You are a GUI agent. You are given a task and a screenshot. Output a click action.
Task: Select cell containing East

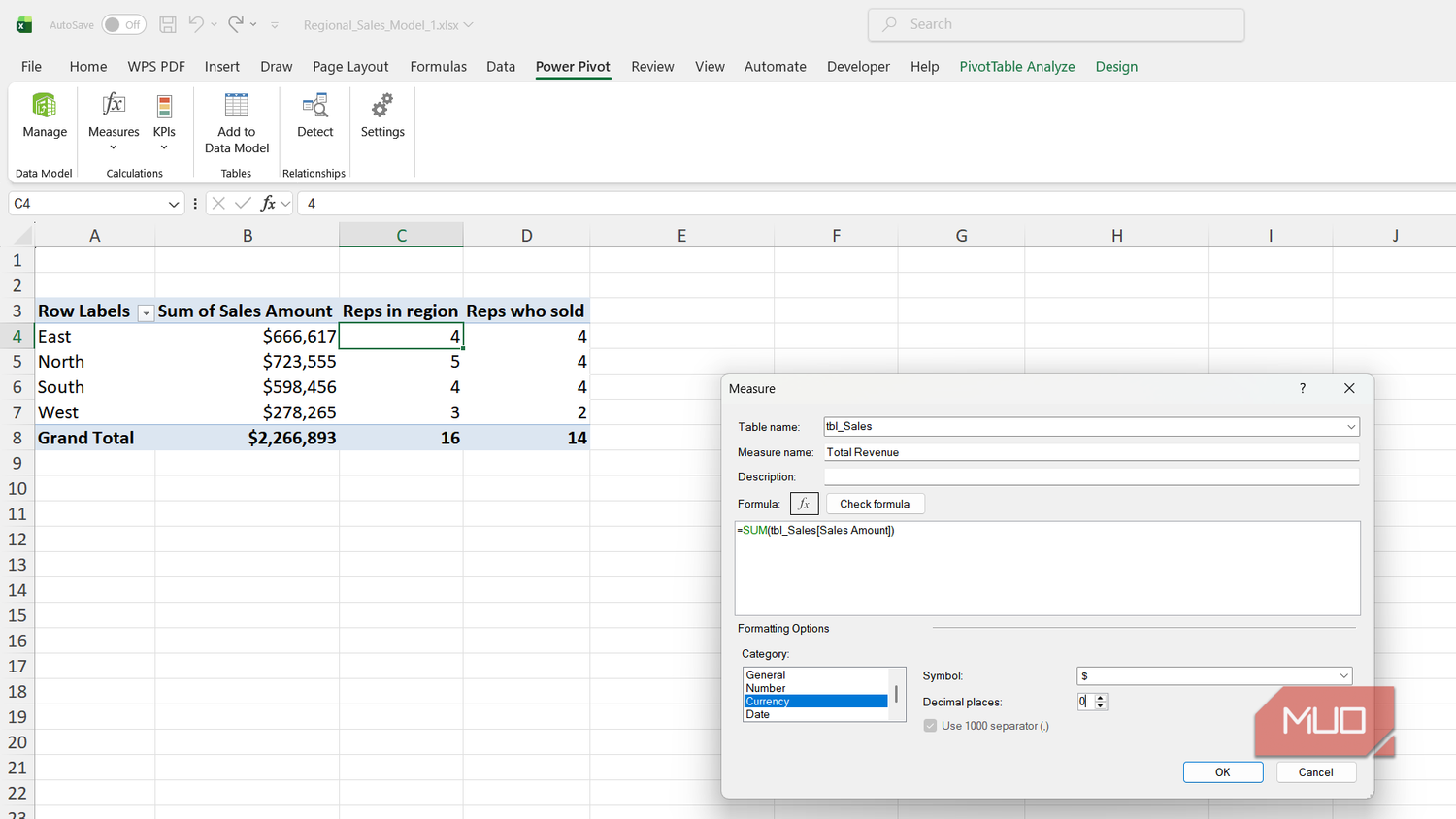94,337
